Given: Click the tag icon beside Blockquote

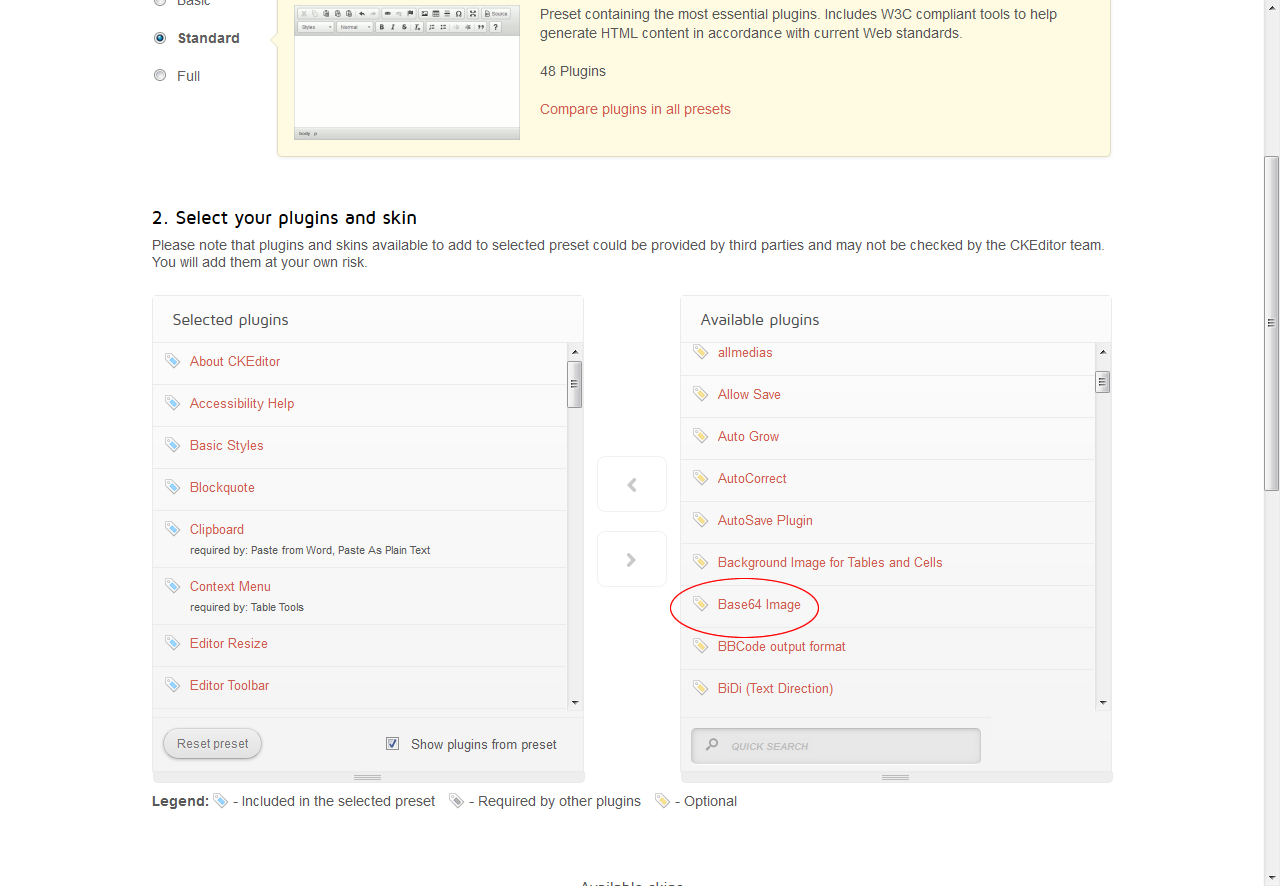Looking at the screenshot, I should point(172,487).
